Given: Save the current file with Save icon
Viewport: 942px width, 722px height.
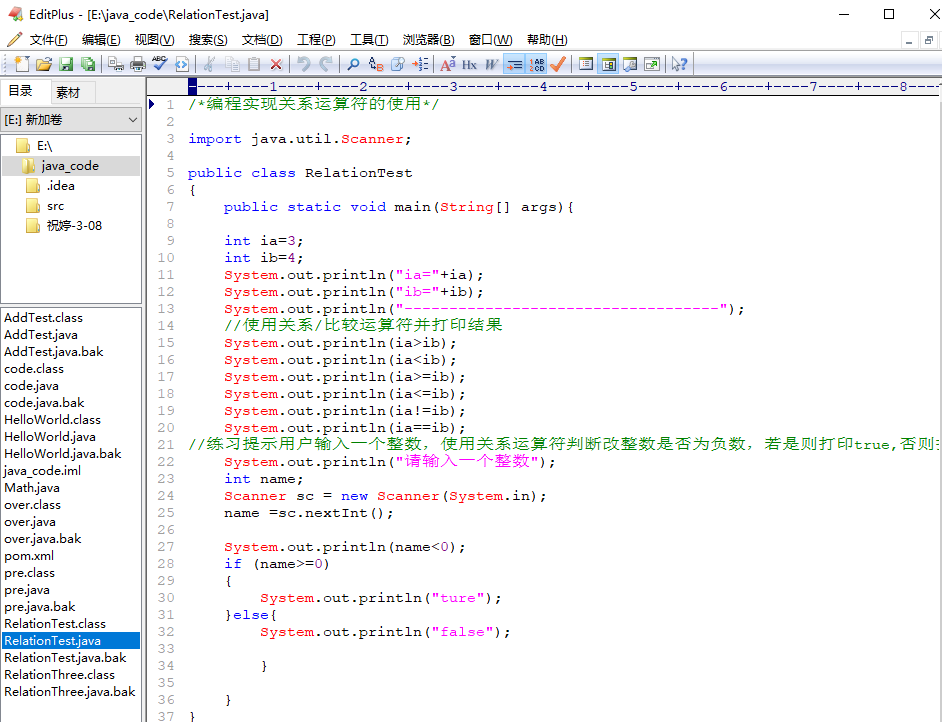Looking at the screenshot, I should pos(66,64).
